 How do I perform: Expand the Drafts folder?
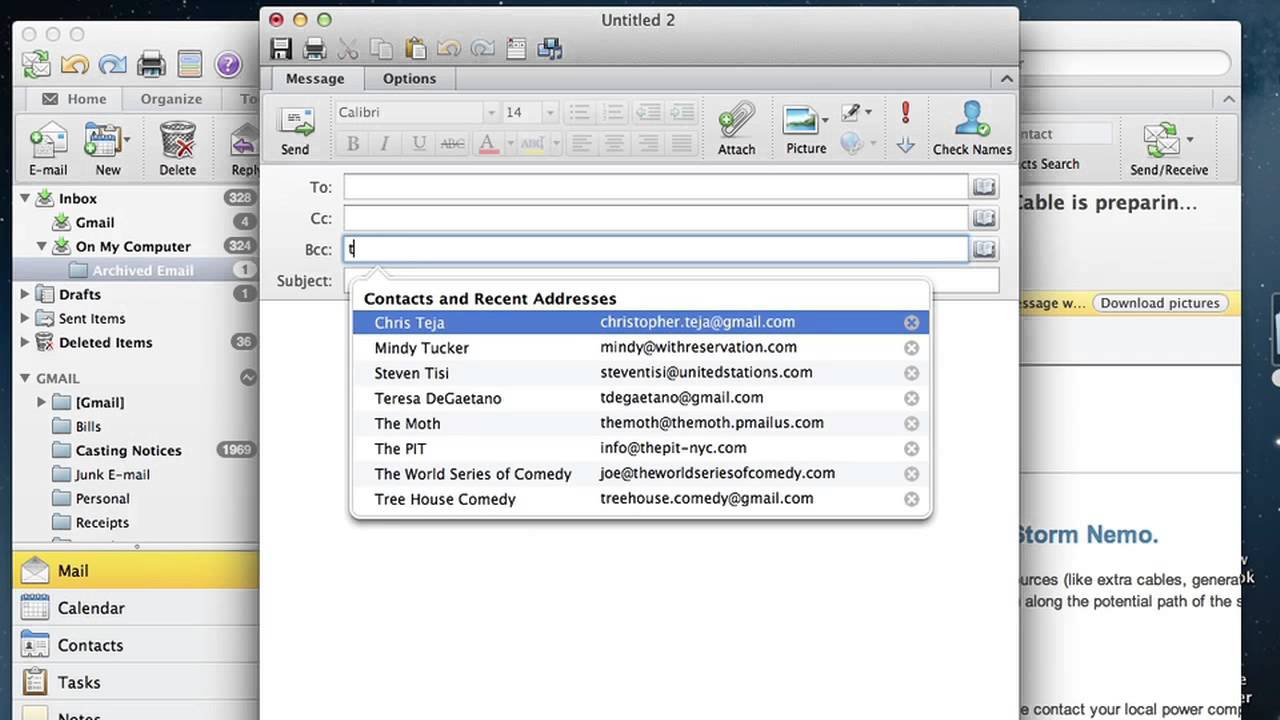[x=26, y=294]
